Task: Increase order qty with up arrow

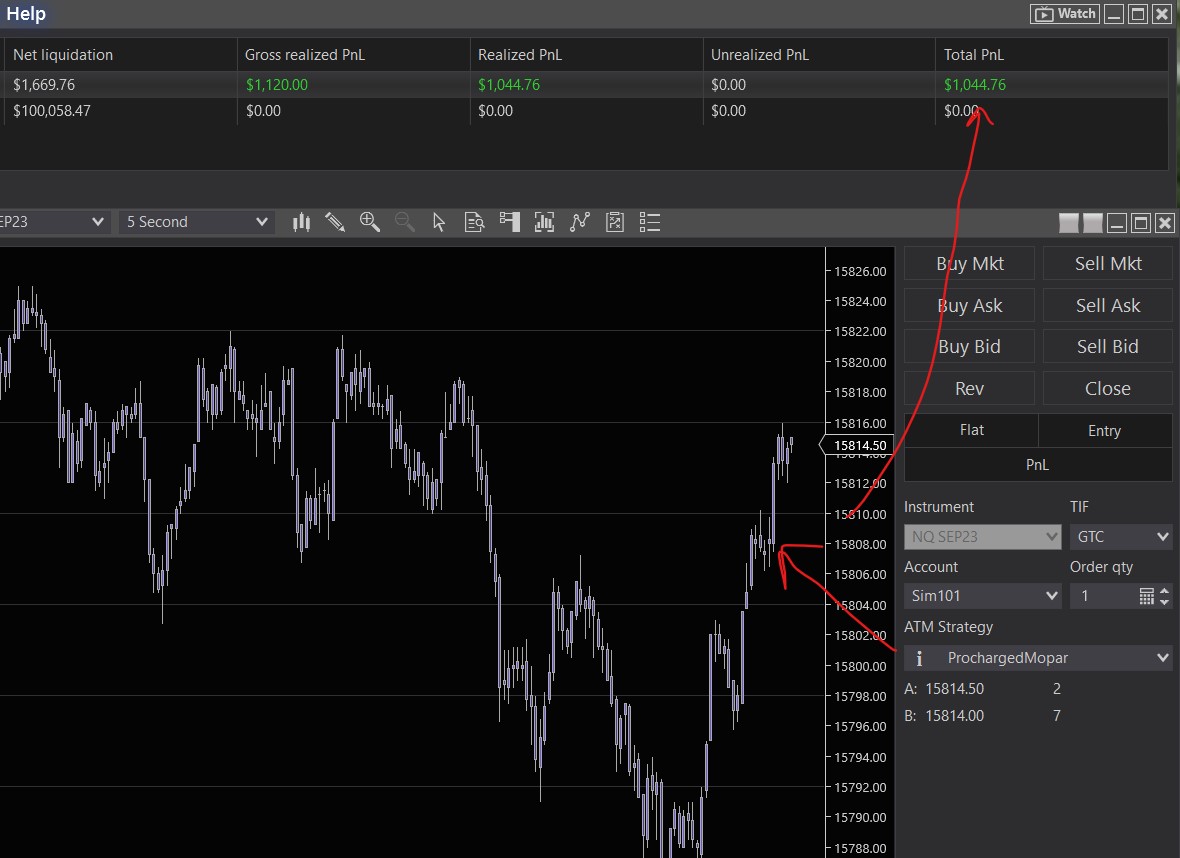Action: [1164, 591]
